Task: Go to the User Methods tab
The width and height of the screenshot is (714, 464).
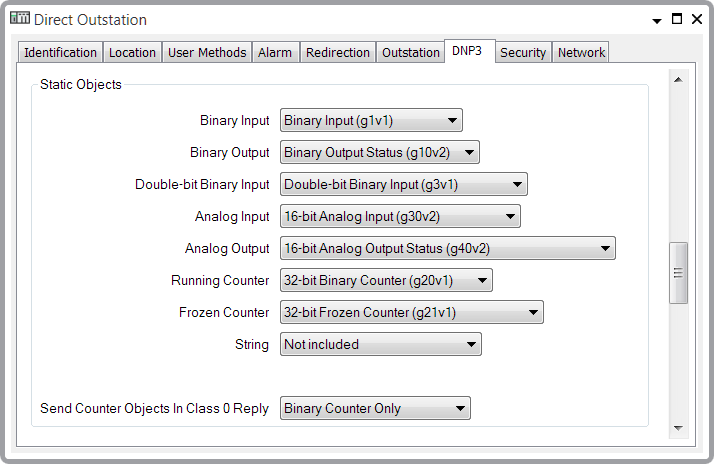Action: pyautogui.click(x=207, y=53)
